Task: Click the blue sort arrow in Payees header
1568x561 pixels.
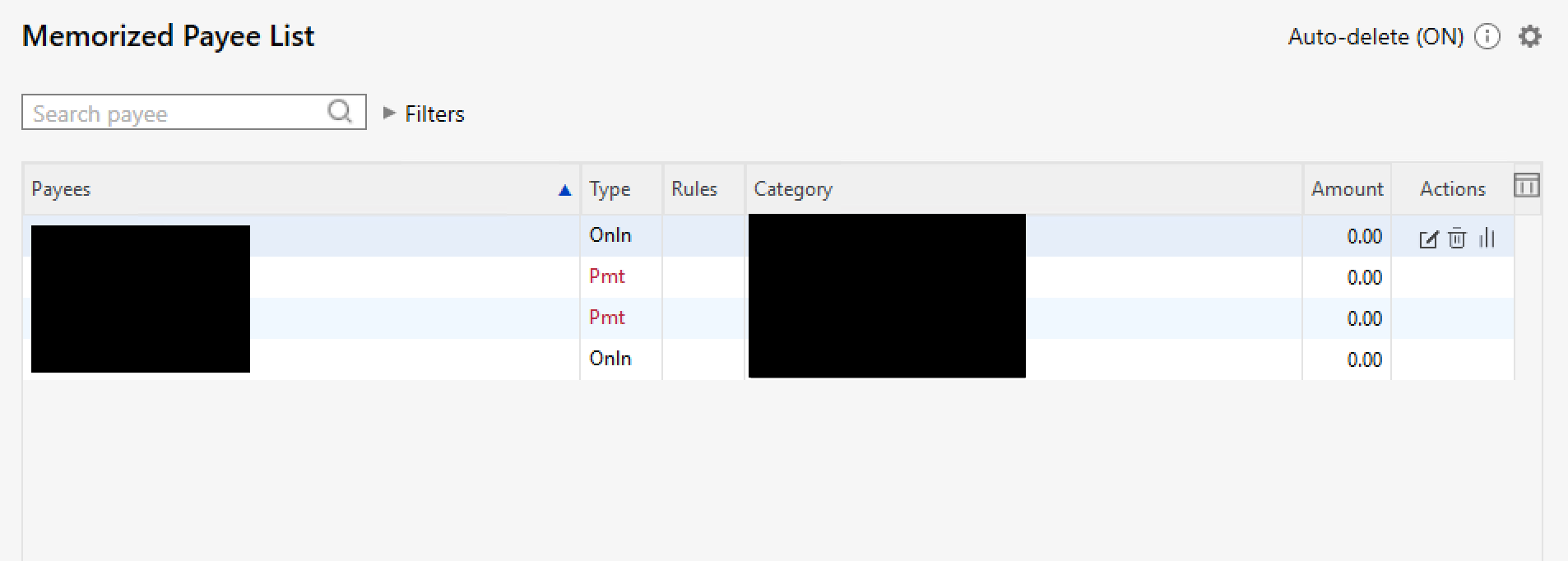Action: (x=564, y=190)
